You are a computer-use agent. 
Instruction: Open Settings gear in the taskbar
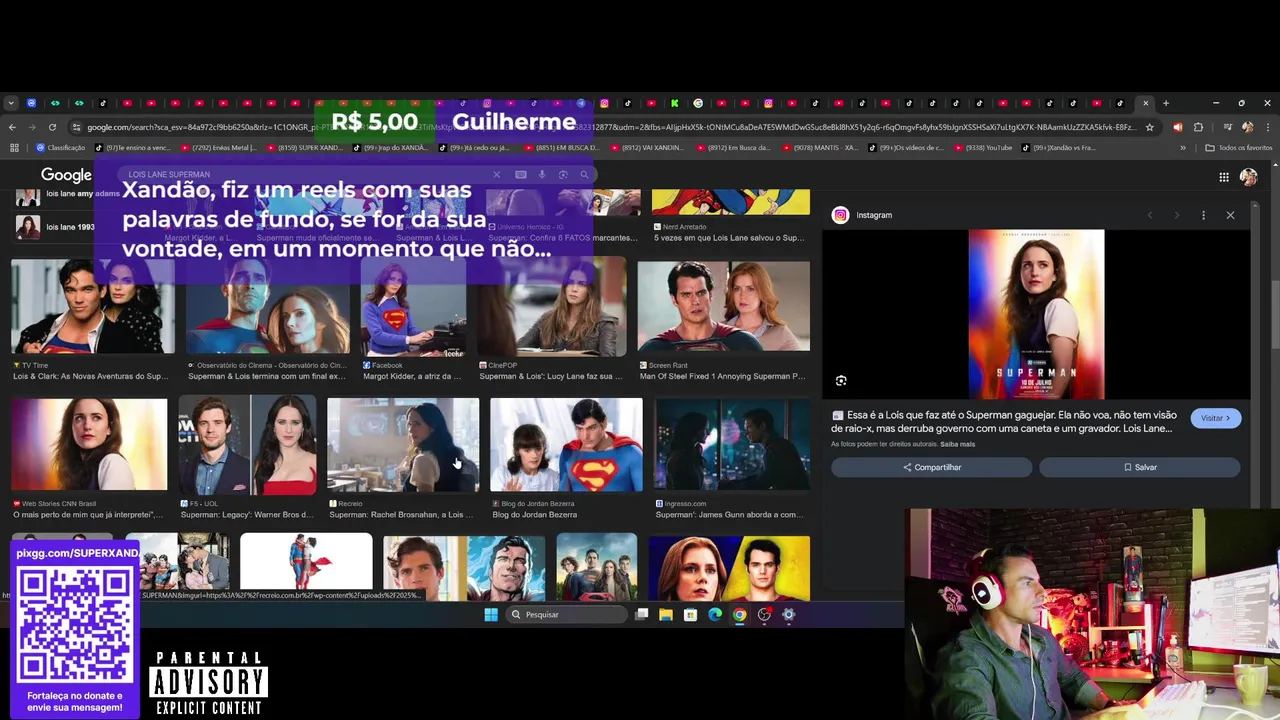click(788, 614)
